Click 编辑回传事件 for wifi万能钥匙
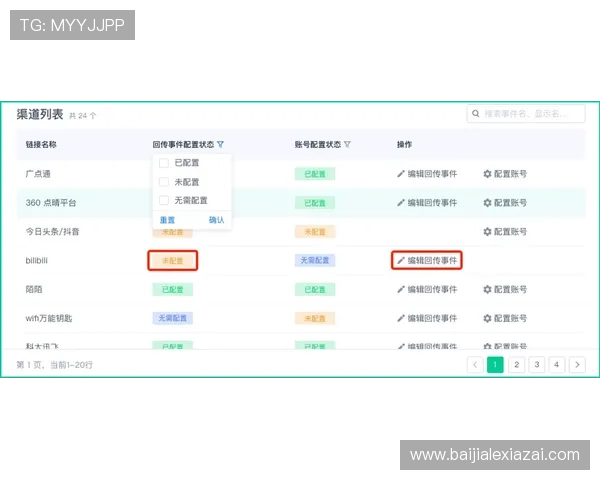Image resolution: width=600 pixels, height=480 pixels. click(427, 318)
